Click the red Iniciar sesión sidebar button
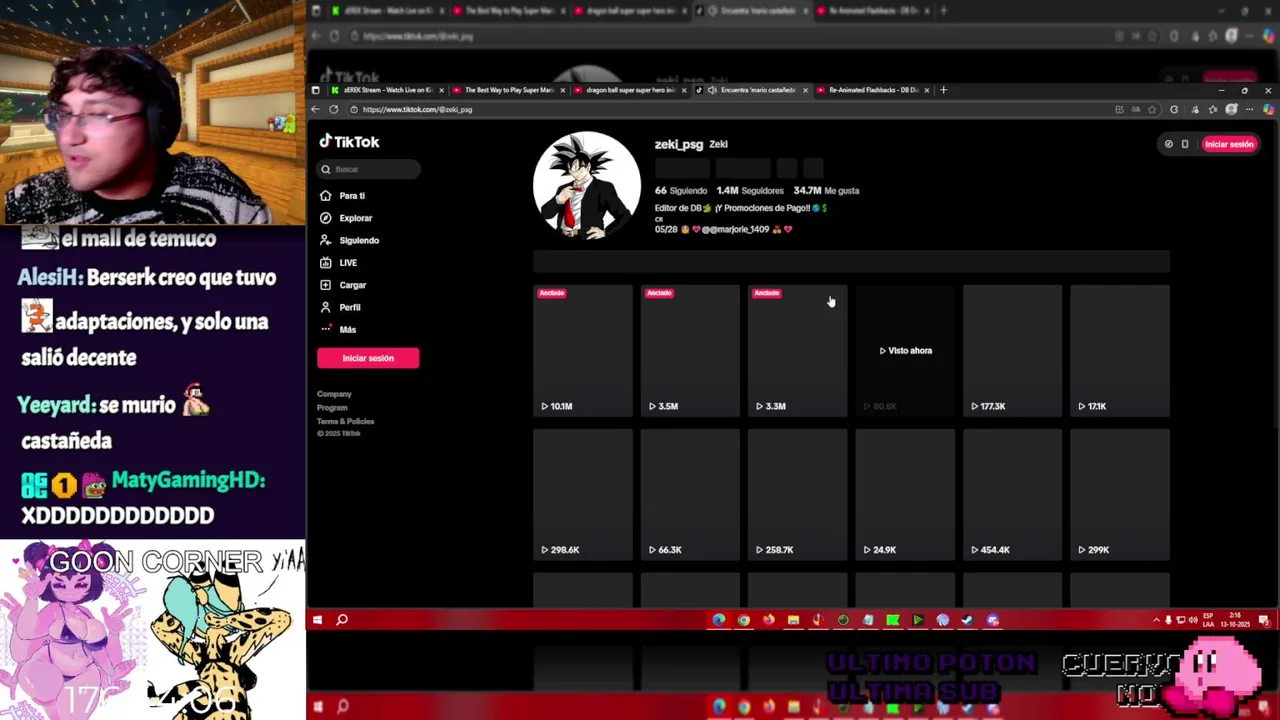Image resolution: width=1280 pixels, height=720 pixels. click(x=368, y=358)
